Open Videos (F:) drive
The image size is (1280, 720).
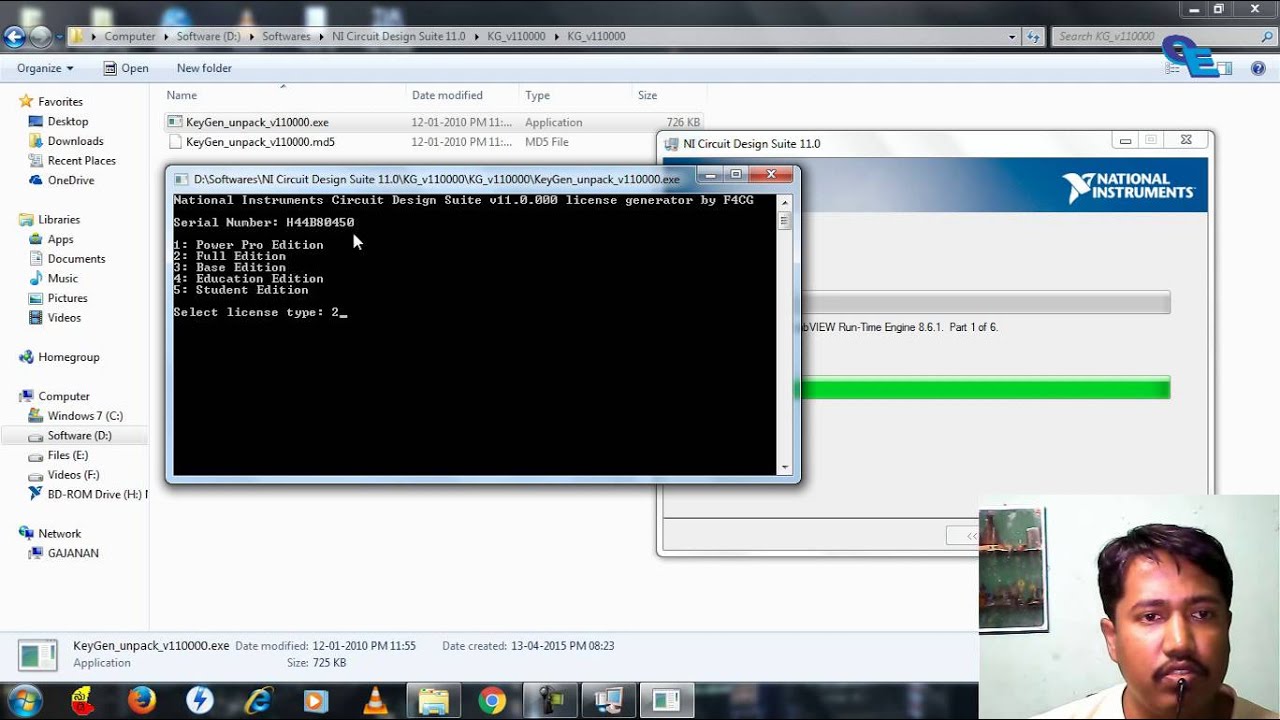pyautogui.click(x=73, y=475)
